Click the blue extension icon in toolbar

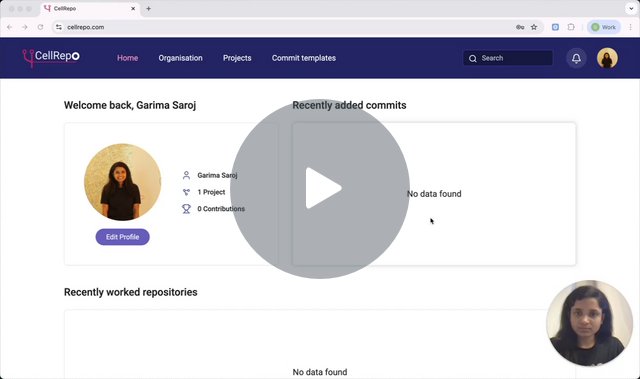coord(556,27)
